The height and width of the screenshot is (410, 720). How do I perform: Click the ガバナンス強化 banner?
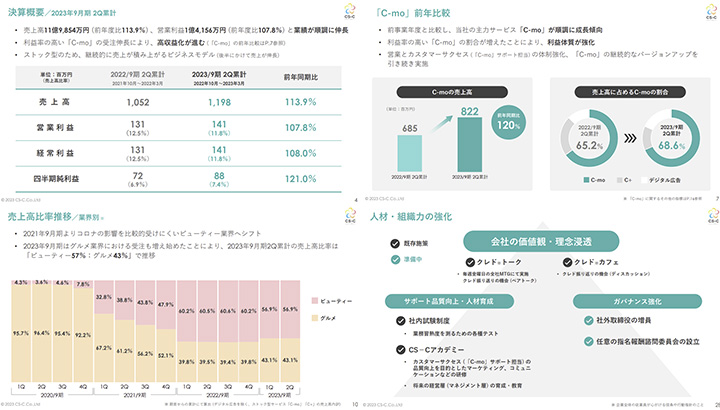[637, 301]
